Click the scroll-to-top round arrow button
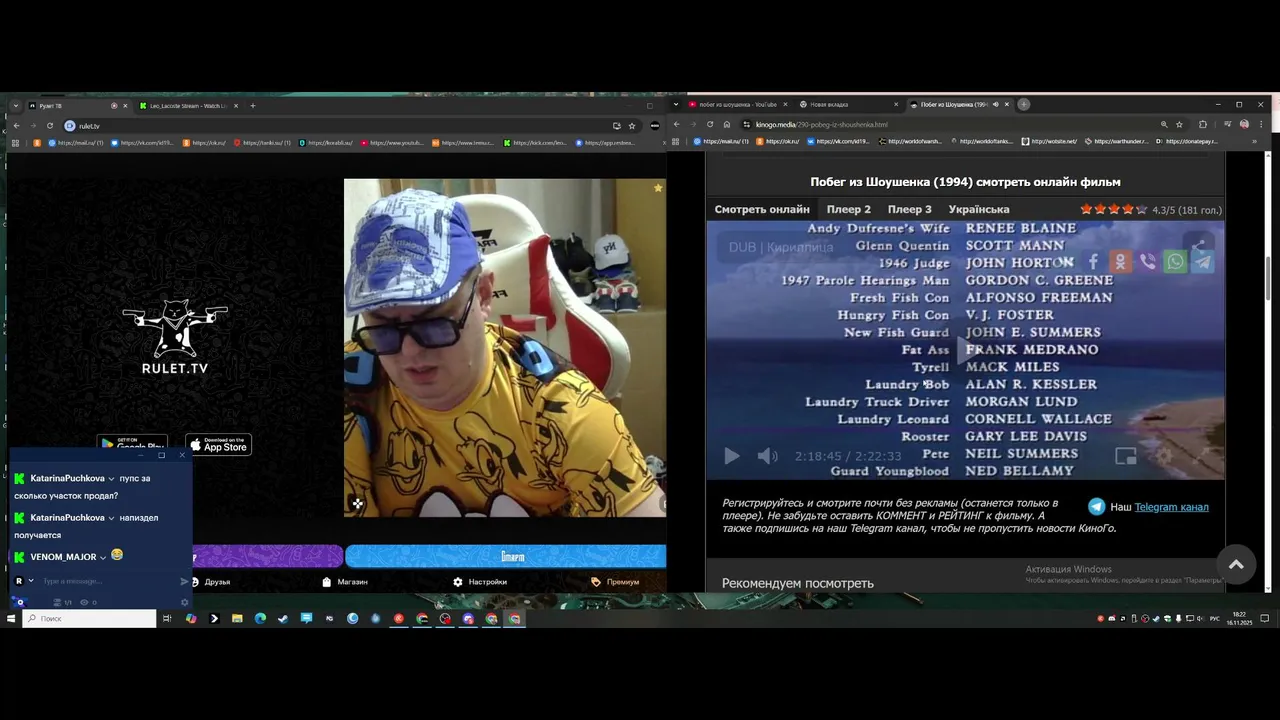The height and width of the screenshot is (720, 1280). coord(1236,564)
